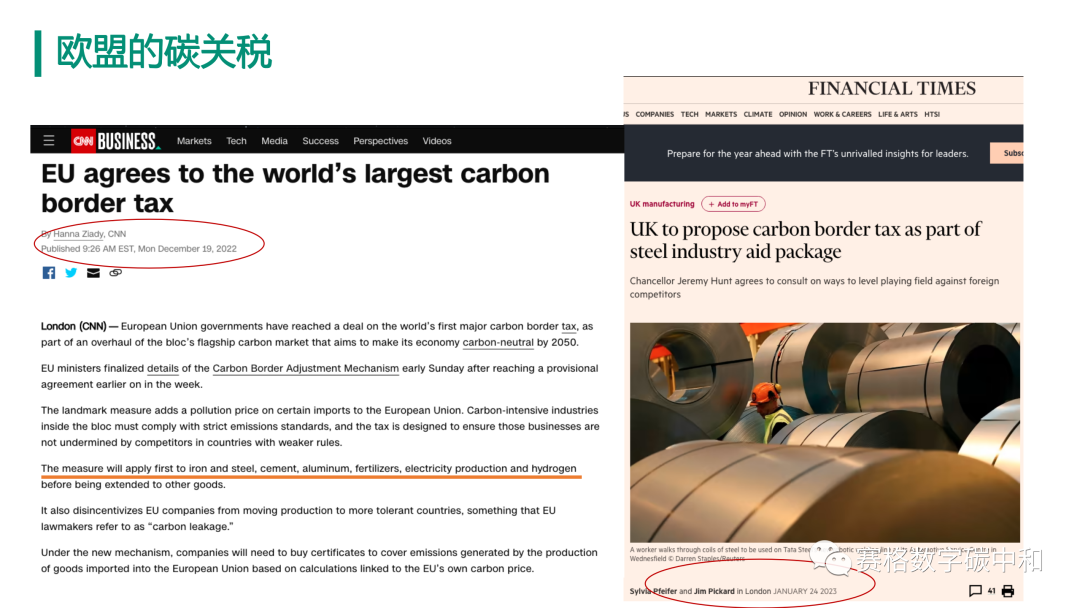
Task: Click FT date 'JANUARY 24 2023'
Action: click(x=804, y=591)
